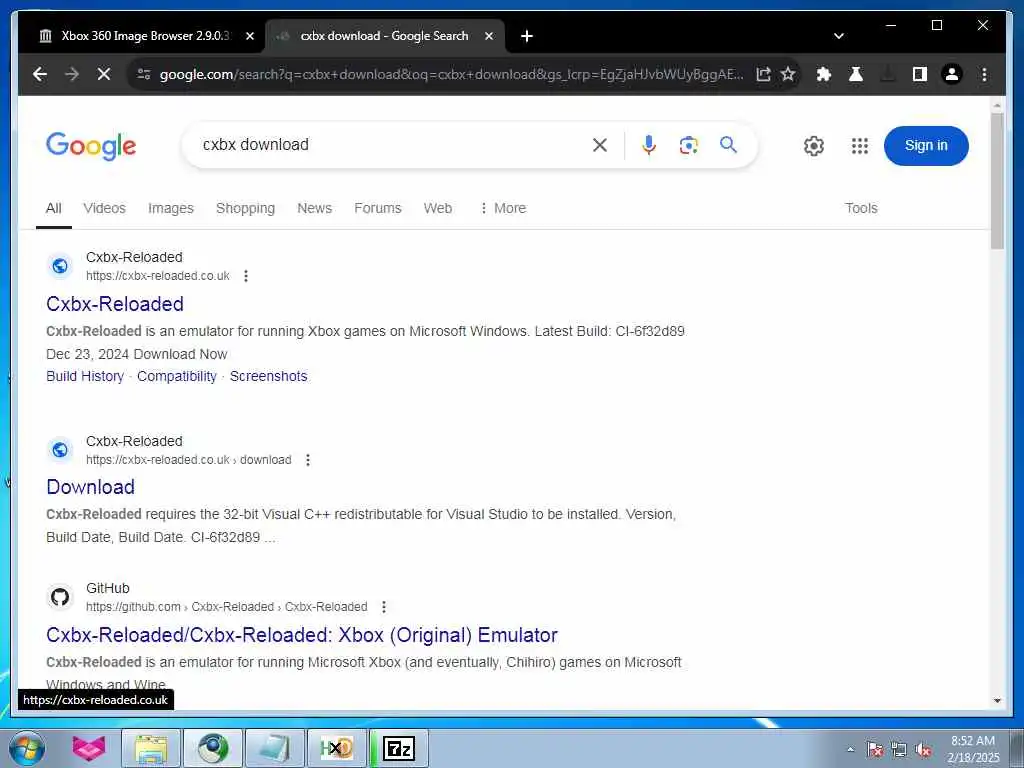Submit search with magnifier icon

pyautogui.click(x=728, y=144)
